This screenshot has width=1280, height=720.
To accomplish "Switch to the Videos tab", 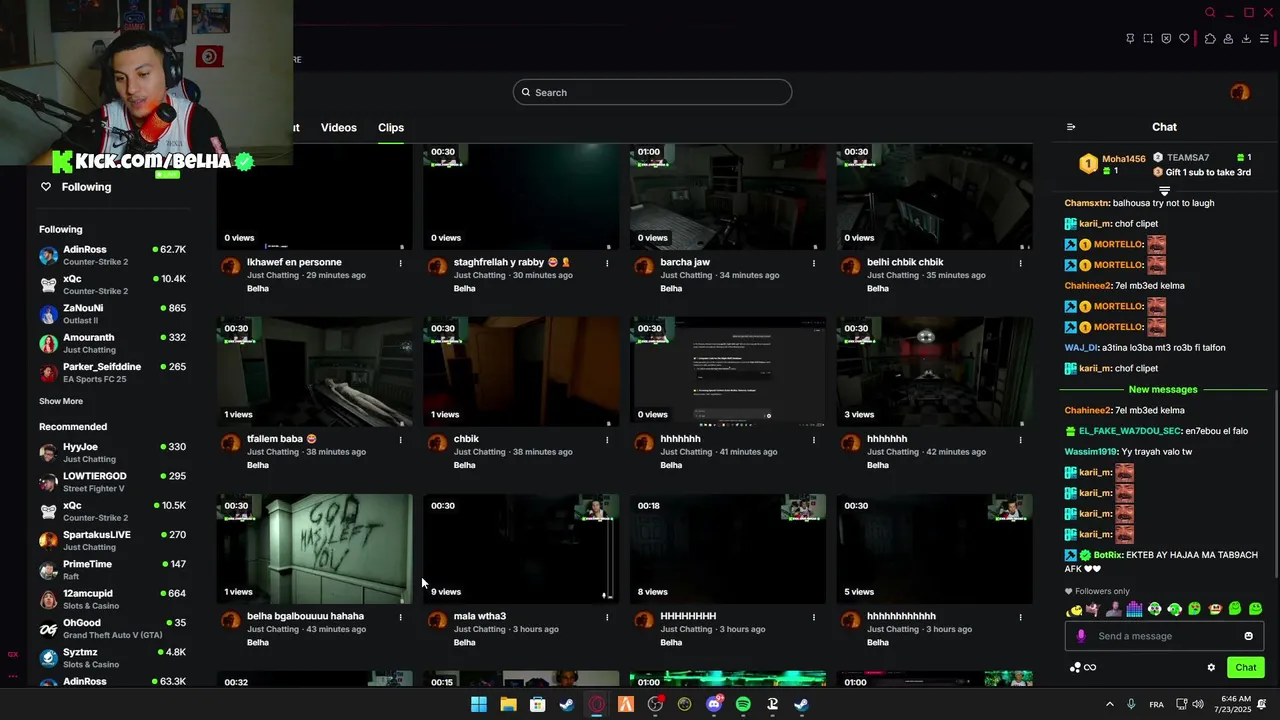I will click(x=338, y=128).
